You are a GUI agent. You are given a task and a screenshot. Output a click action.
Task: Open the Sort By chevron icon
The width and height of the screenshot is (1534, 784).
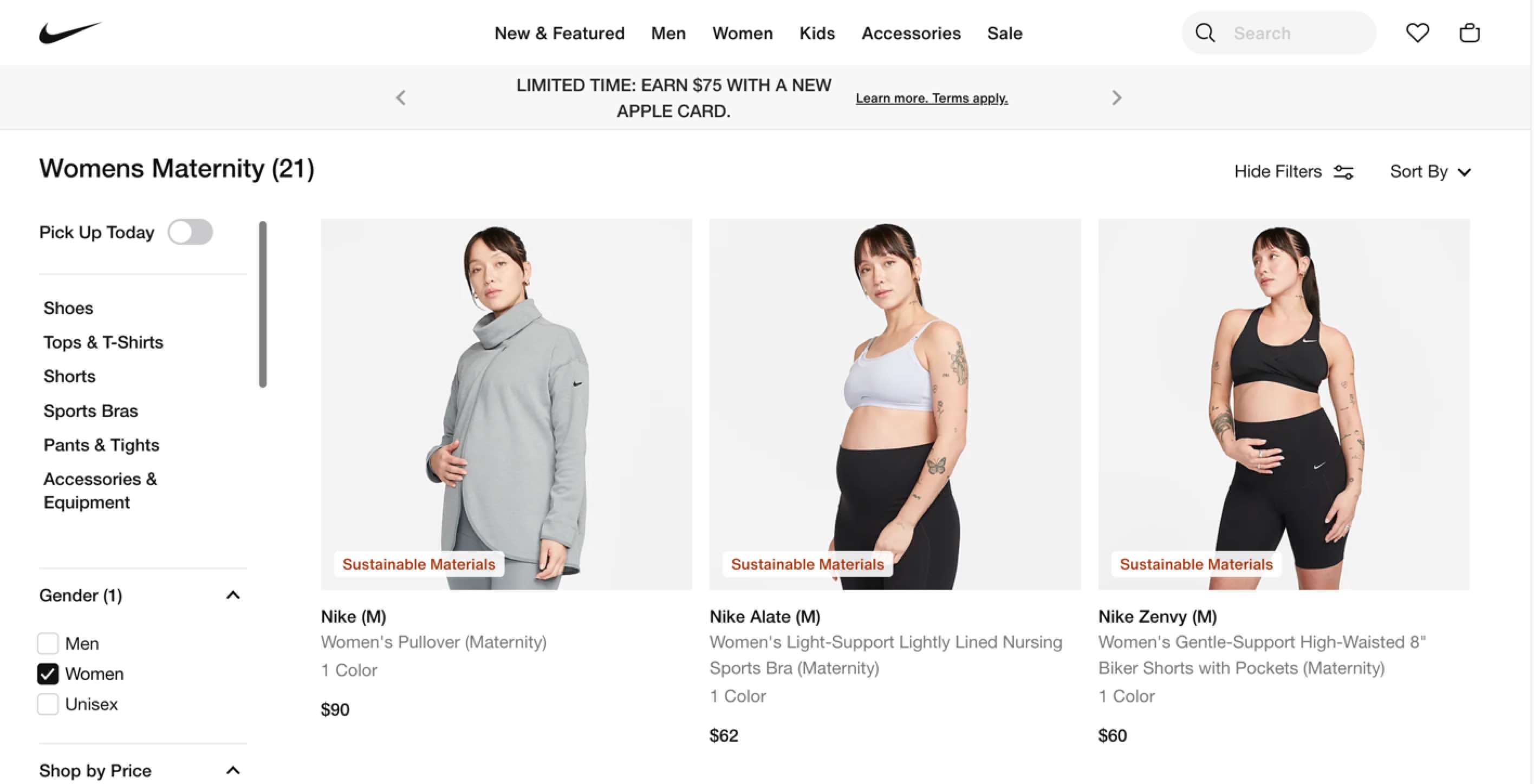click(x=1465, y=172)
